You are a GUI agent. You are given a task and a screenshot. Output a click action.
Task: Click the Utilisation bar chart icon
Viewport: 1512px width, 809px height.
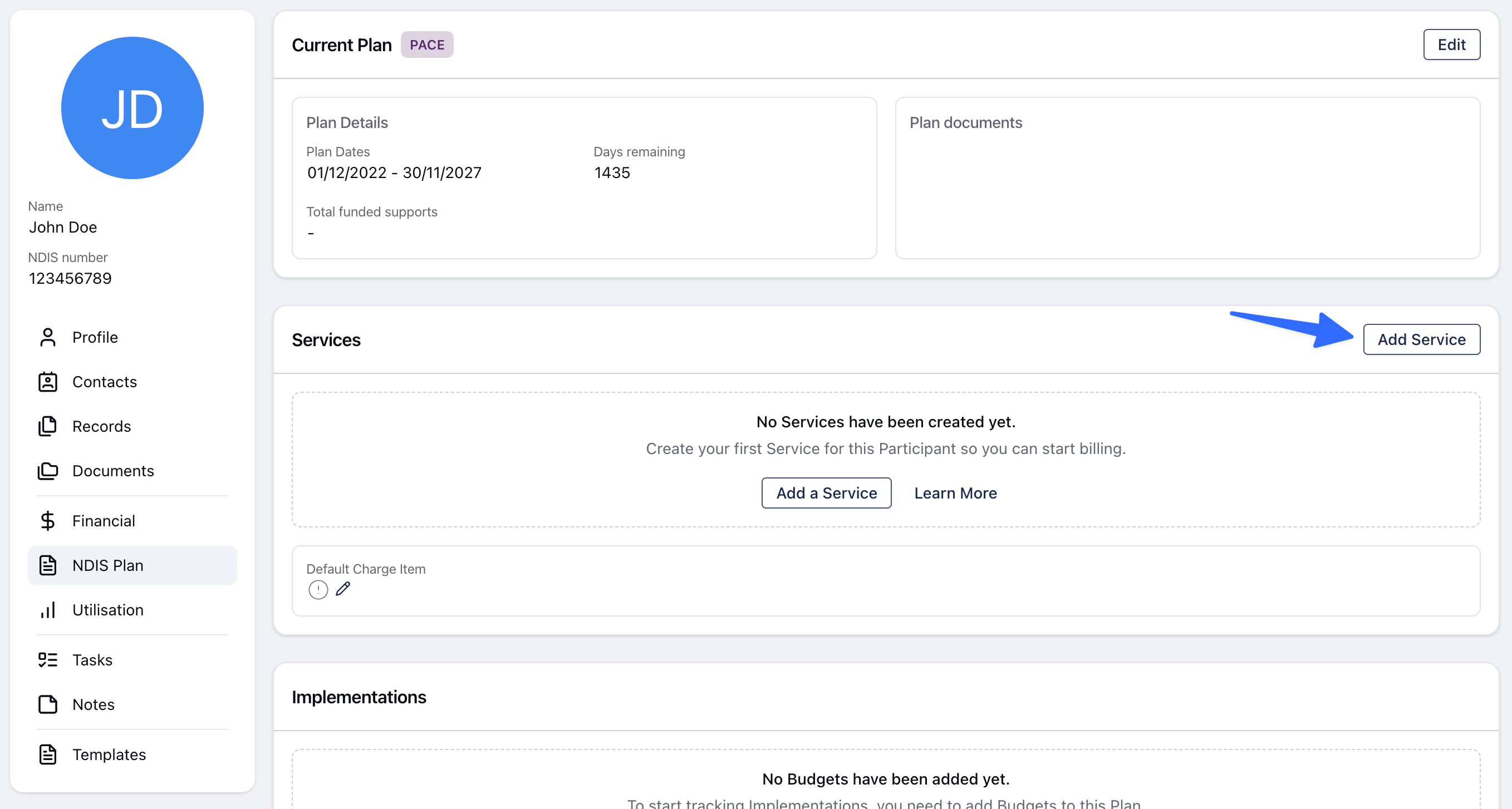tap(47, 610)
